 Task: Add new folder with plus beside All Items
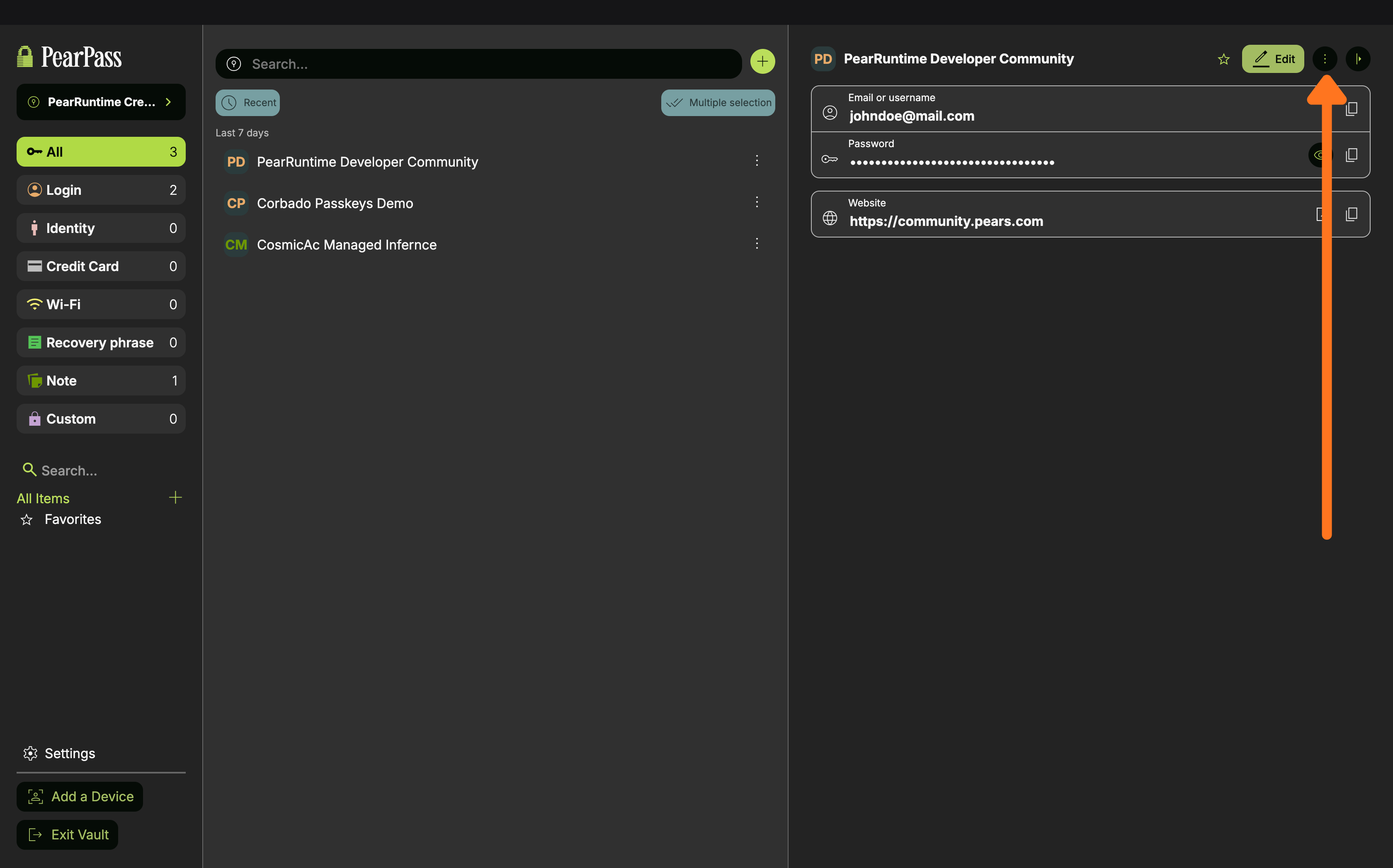[175, 497]
